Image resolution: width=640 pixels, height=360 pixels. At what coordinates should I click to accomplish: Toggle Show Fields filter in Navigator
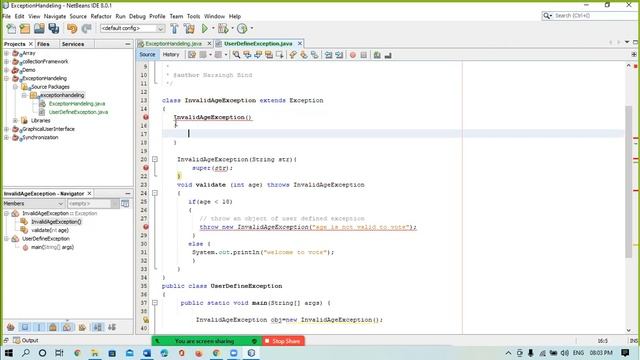click(x=25, y=327)
